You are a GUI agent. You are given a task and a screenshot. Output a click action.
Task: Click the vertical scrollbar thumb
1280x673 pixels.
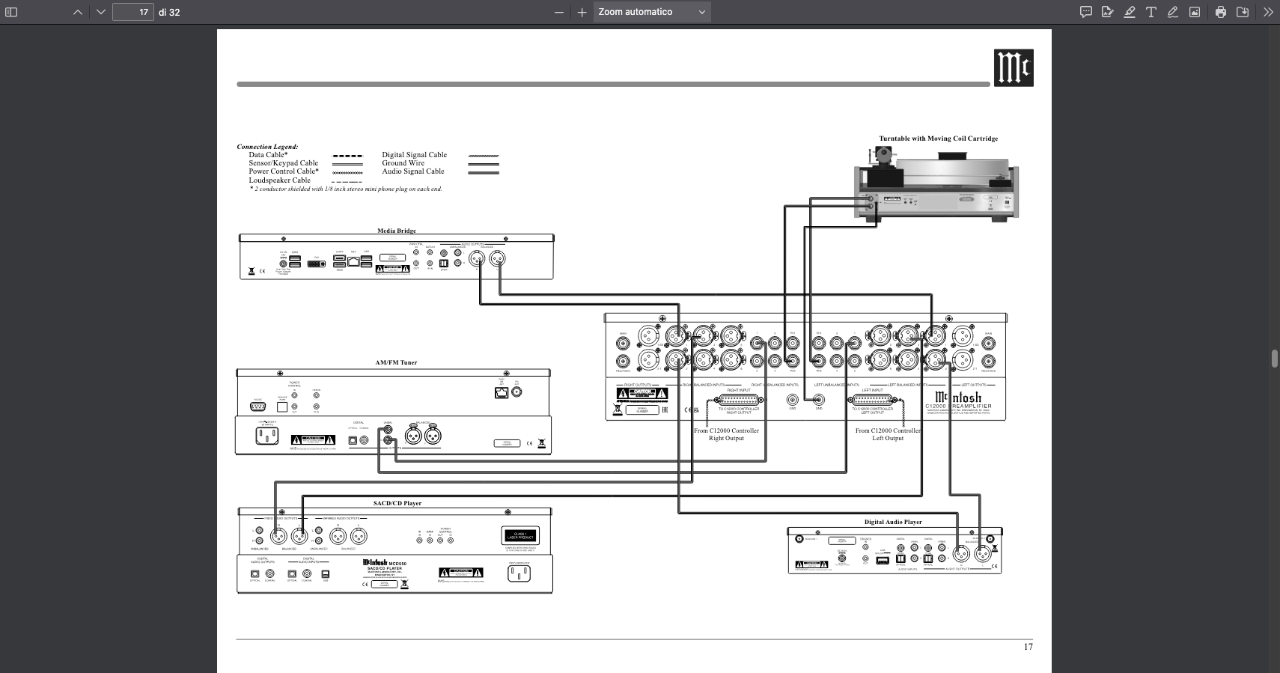coord(1274,359)
